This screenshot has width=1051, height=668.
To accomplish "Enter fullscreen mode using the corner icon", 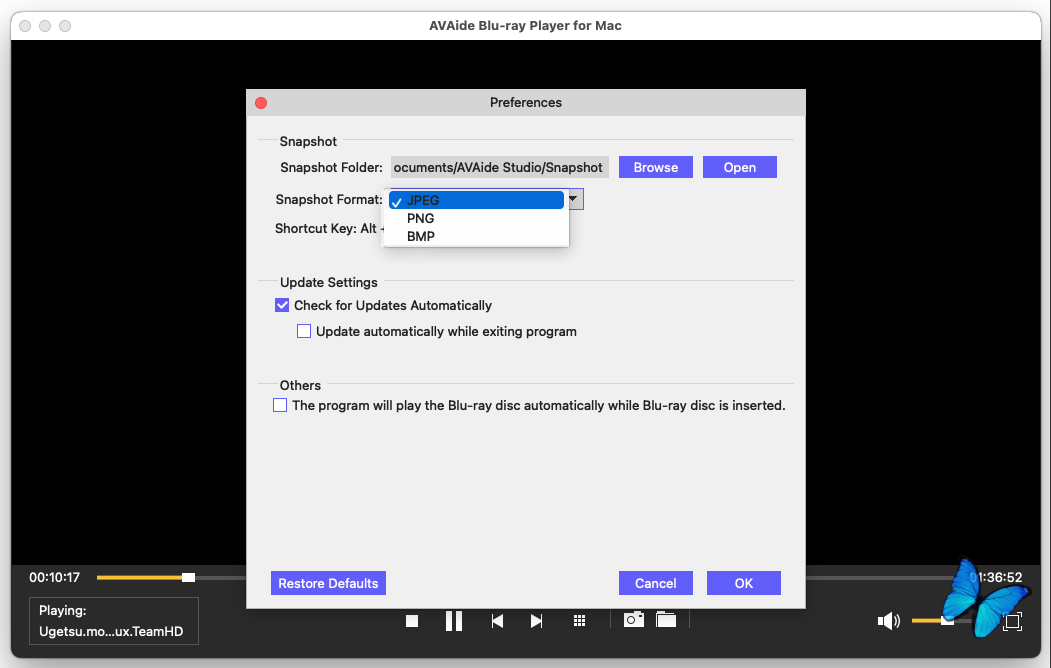I will (x=1012, y=621).
